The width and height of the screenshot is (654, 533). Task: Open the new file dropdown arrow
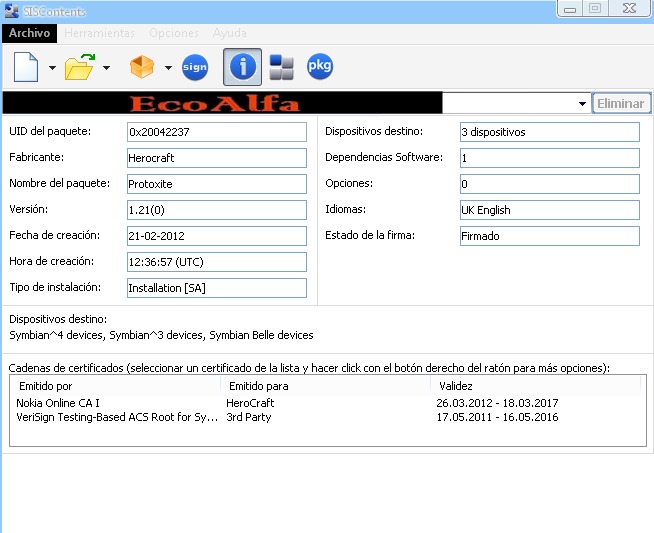coord(52,67)
